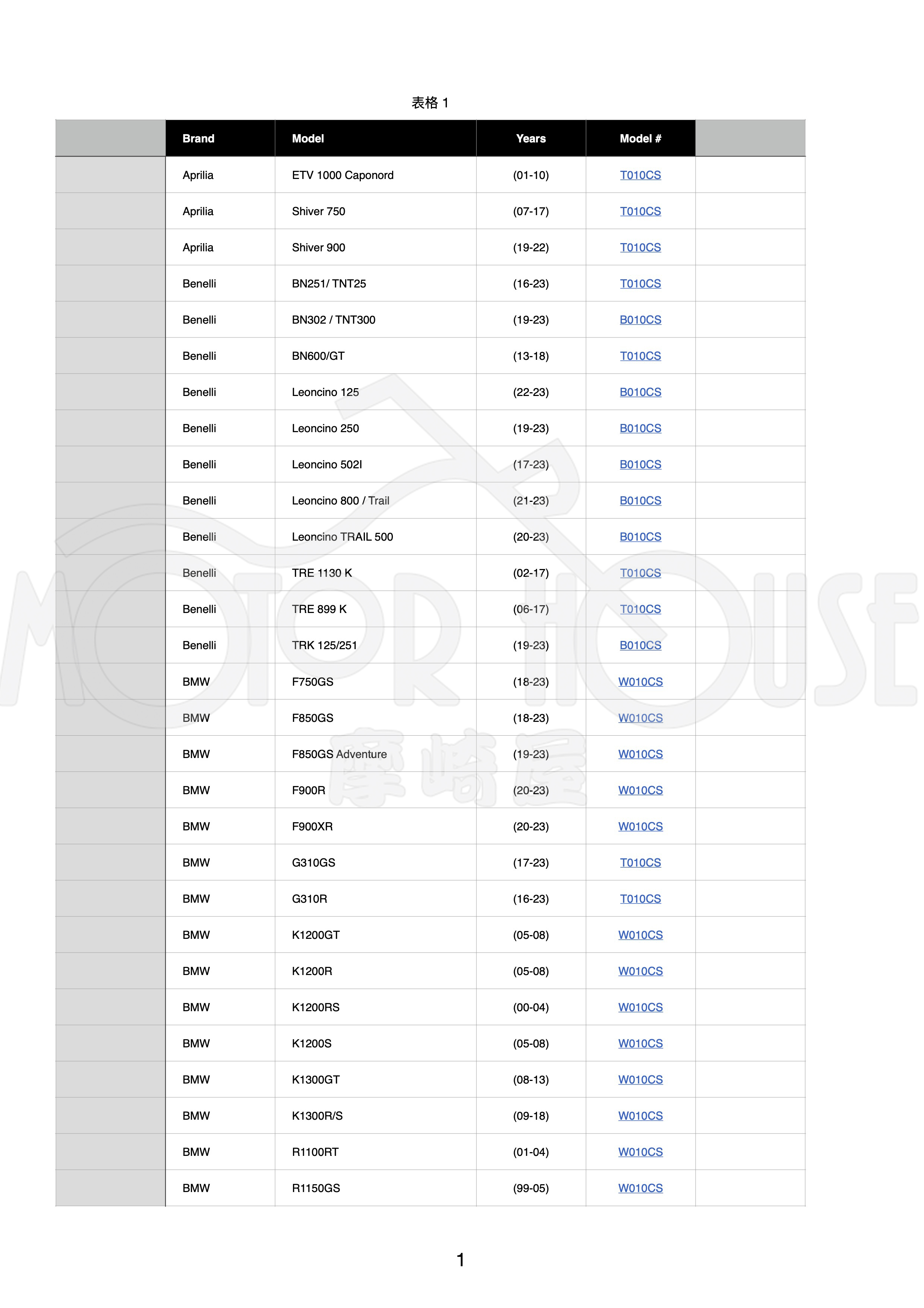Select the Years column header cell

click(x=531, y=138)
